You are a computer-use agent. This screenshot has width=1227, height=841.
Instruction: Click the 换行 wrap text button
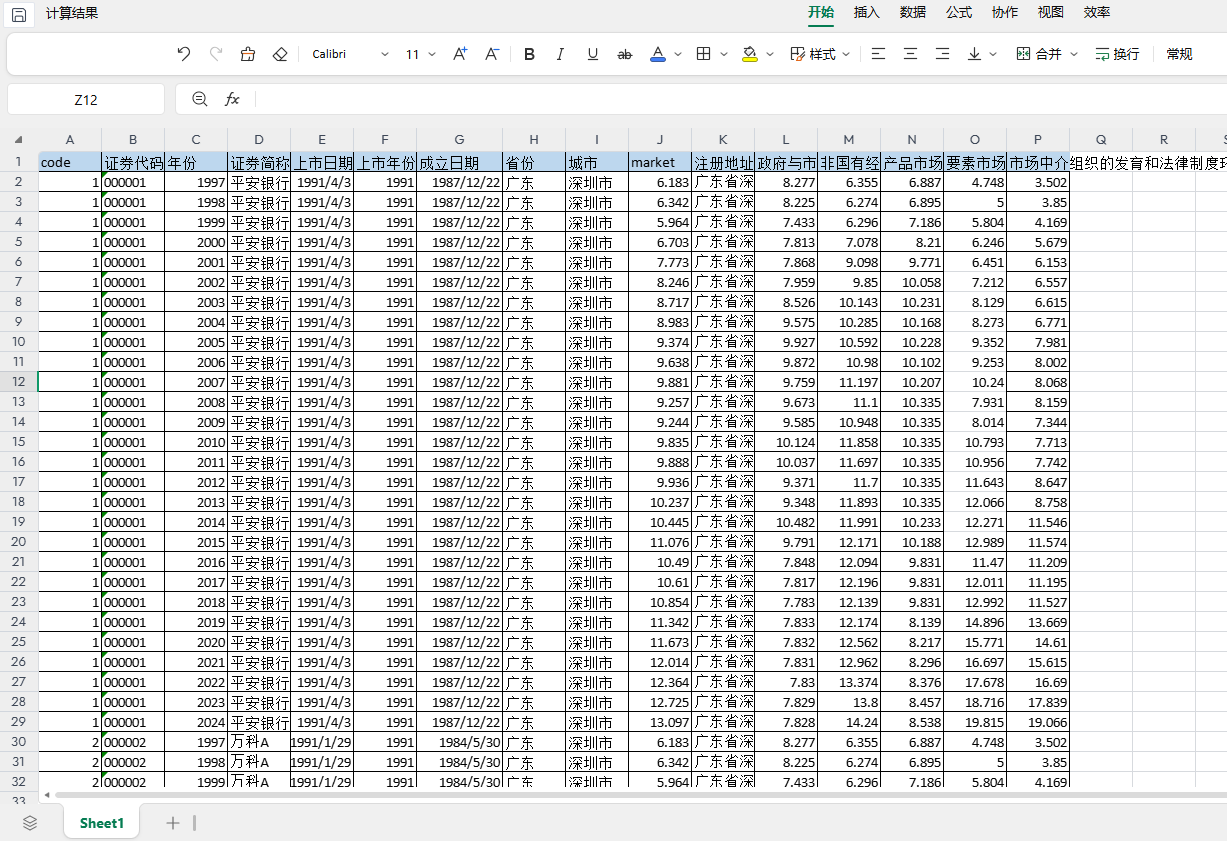point(1117,54)
